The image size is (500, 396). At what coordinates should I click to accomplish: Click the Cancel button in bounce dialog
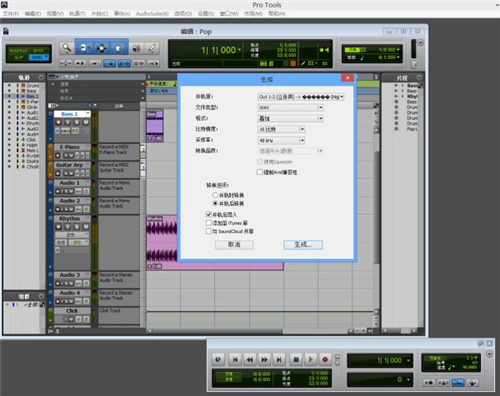234,245
